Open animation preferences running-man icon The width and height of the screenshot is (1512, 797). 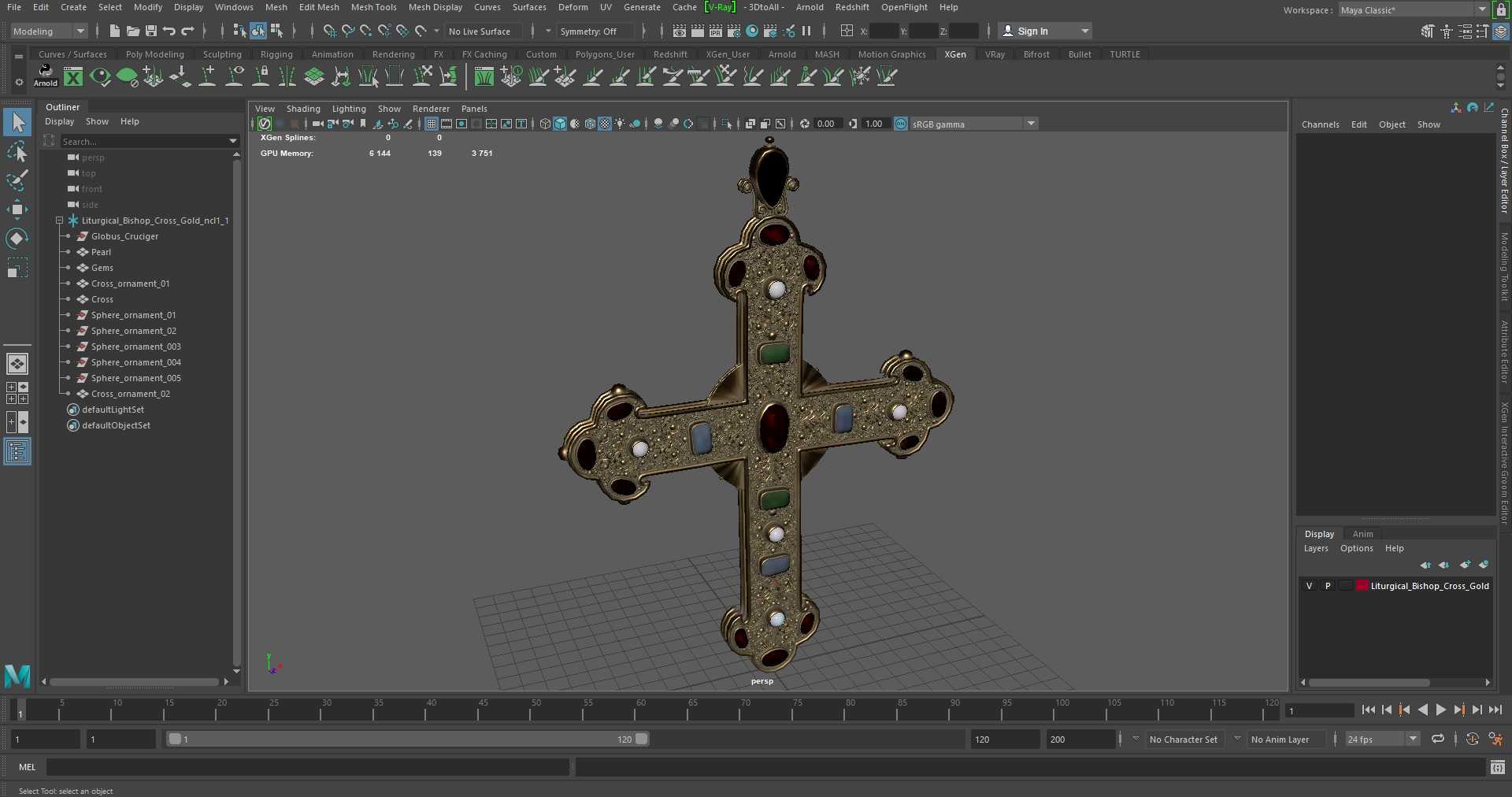[1495, 739]
